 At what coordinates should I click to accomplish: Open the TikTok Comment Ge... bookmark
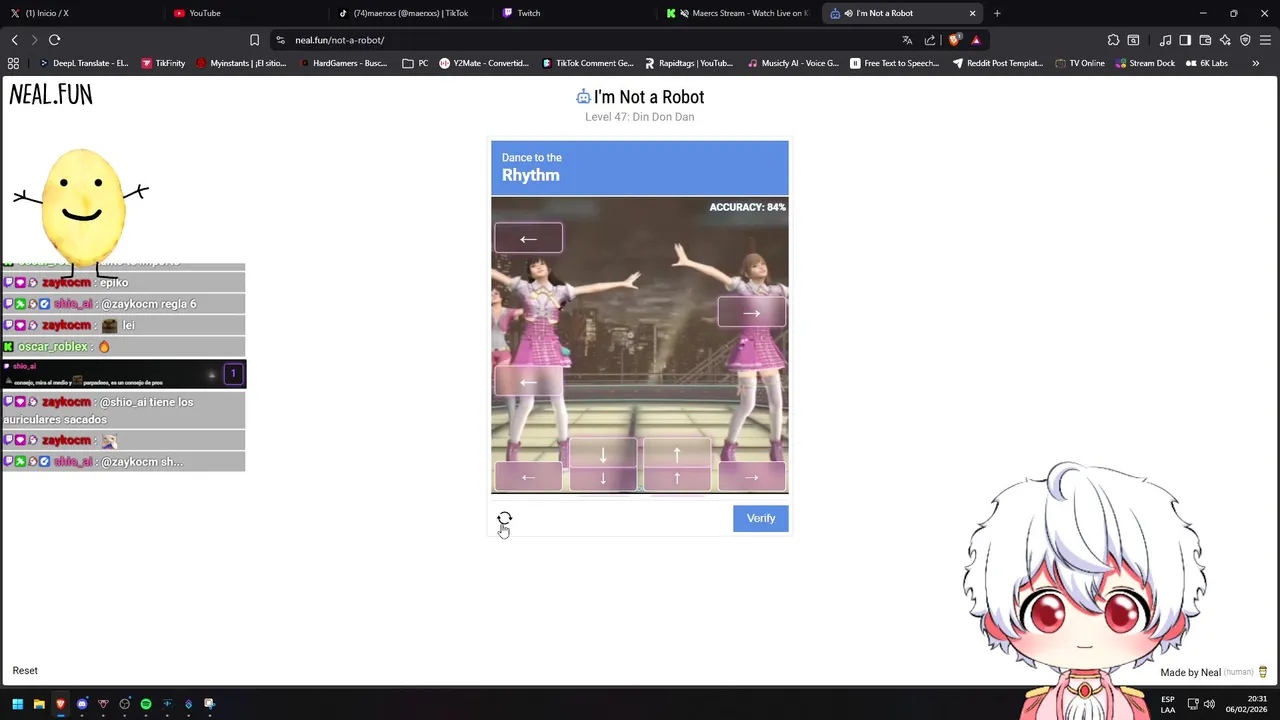[588, 63]
